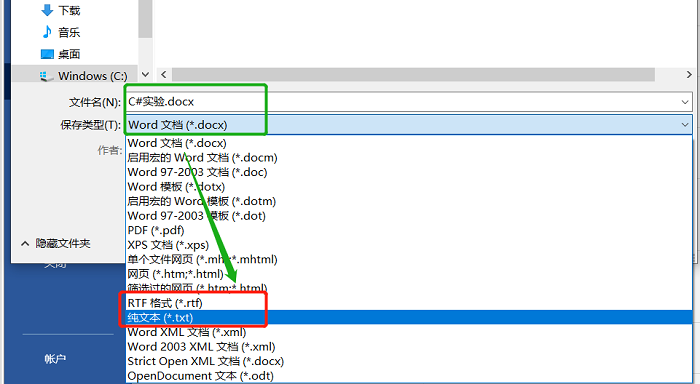Click horizontal scrollbar right arrow

tap(689, 75)
